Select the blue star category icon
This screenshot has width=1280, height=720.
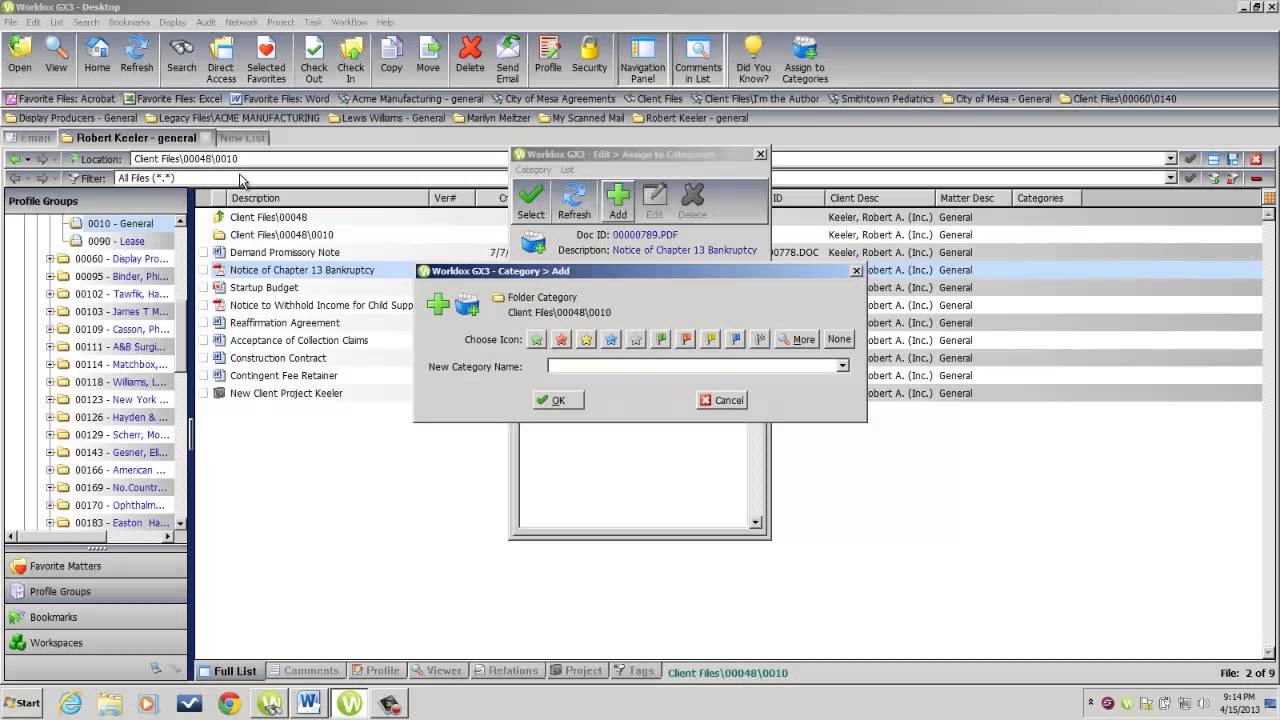611,340
